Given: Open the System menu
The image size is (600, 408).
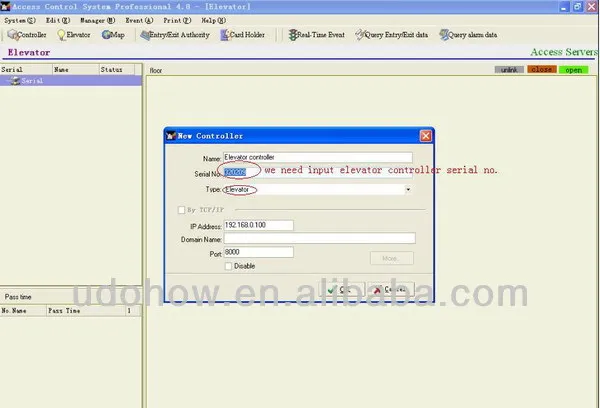Looking at the screenshot, I should 20,20.
